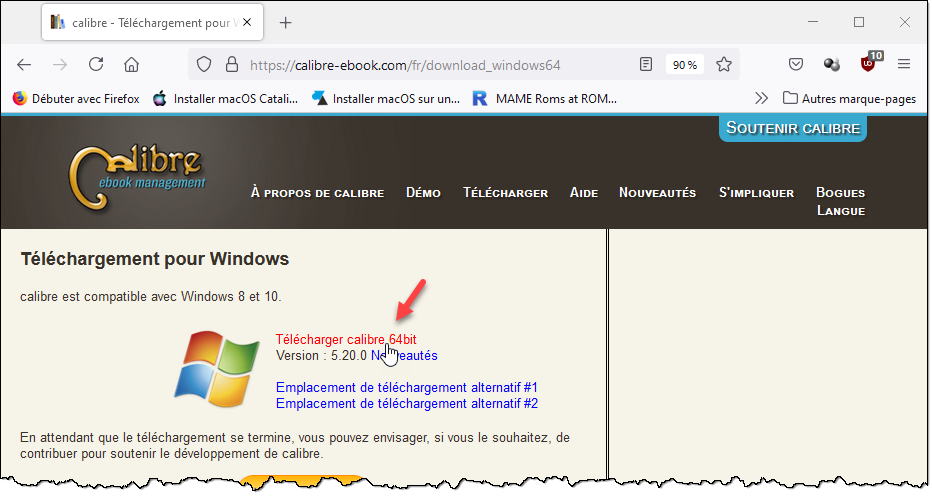The image size is (932, 496).
Task: Open Autres marque-pages folder
Action: click(x=849, y=98)
